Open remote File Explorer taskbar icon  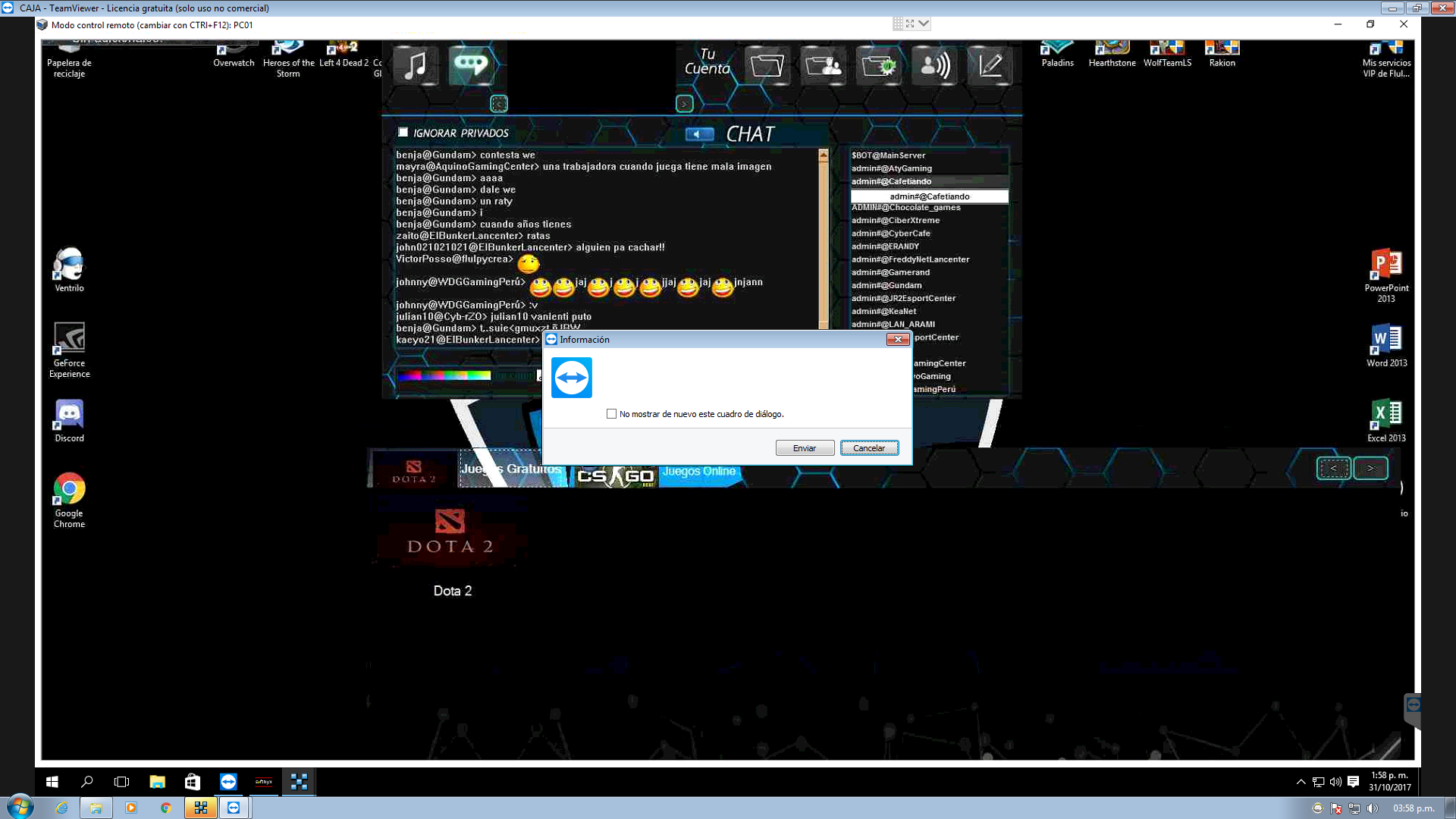[157, 781]
